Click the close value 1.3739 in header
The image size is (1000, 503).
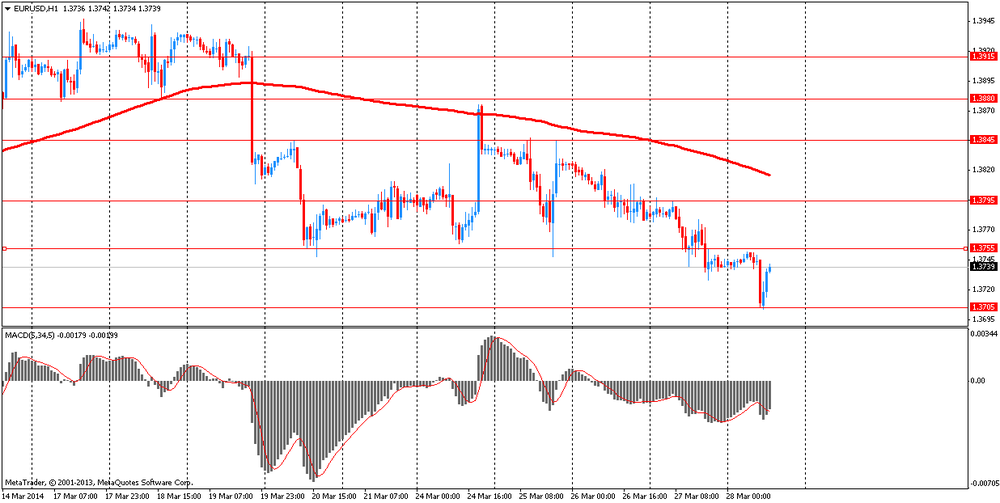(x=149, y=9)
